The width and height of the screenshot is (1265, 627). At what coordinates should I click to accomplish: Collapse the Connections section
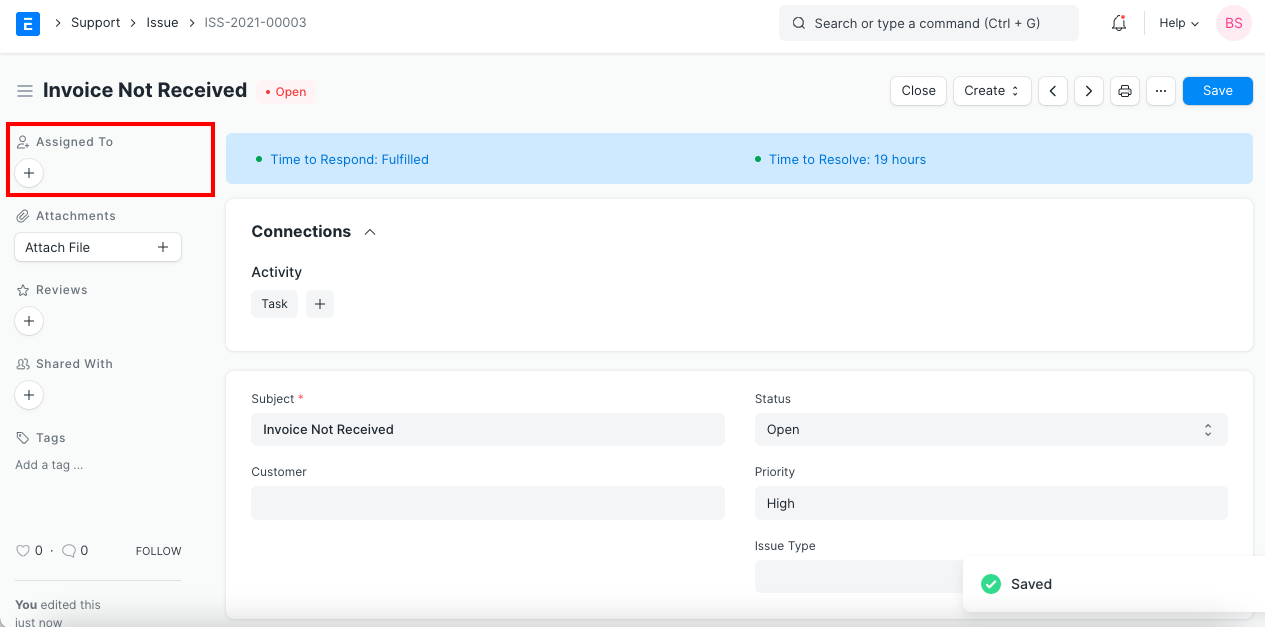click(369, 230)
